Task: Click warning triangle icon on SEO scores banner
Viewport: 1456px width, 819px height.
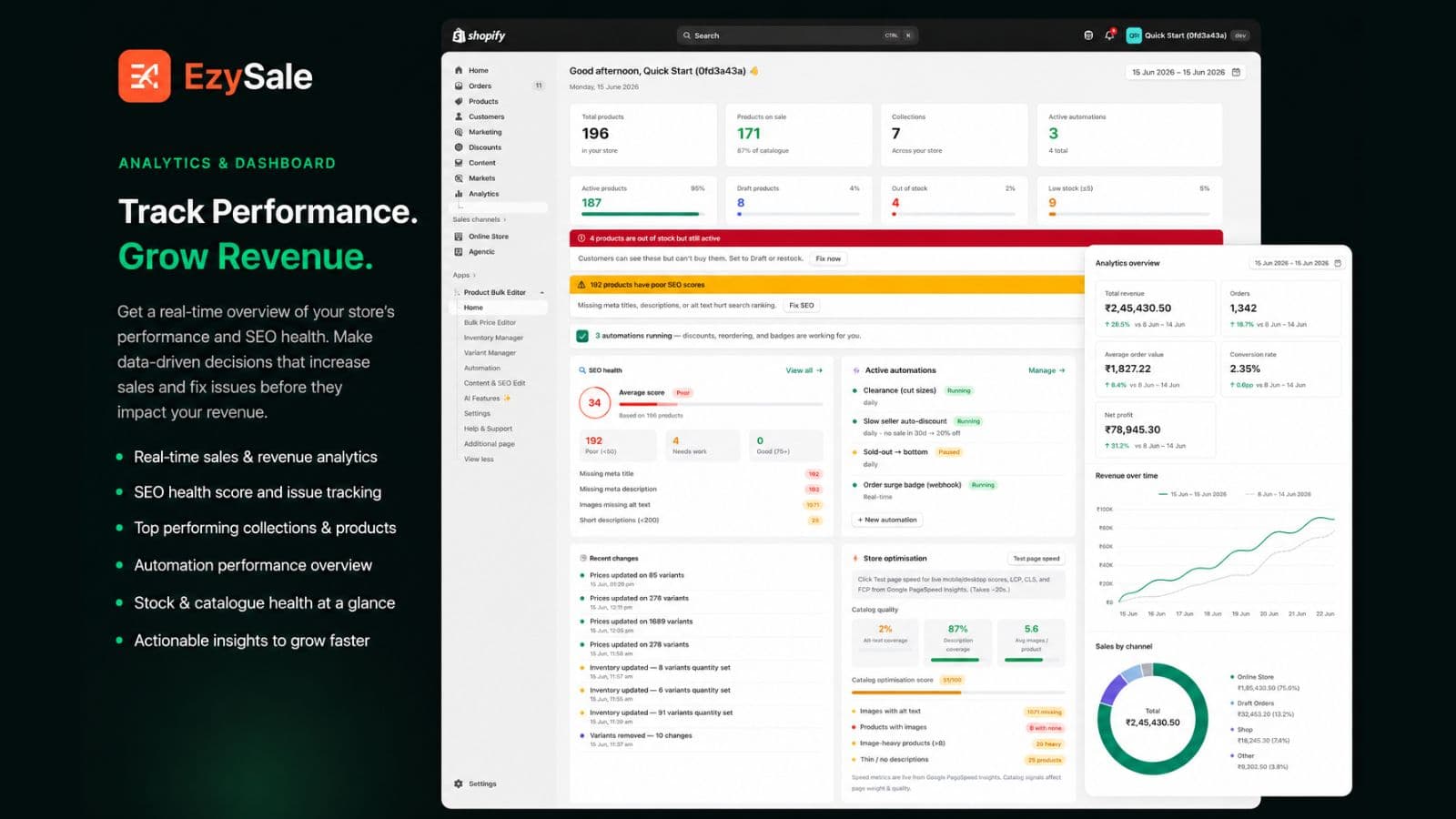Action: click(581, 285)
